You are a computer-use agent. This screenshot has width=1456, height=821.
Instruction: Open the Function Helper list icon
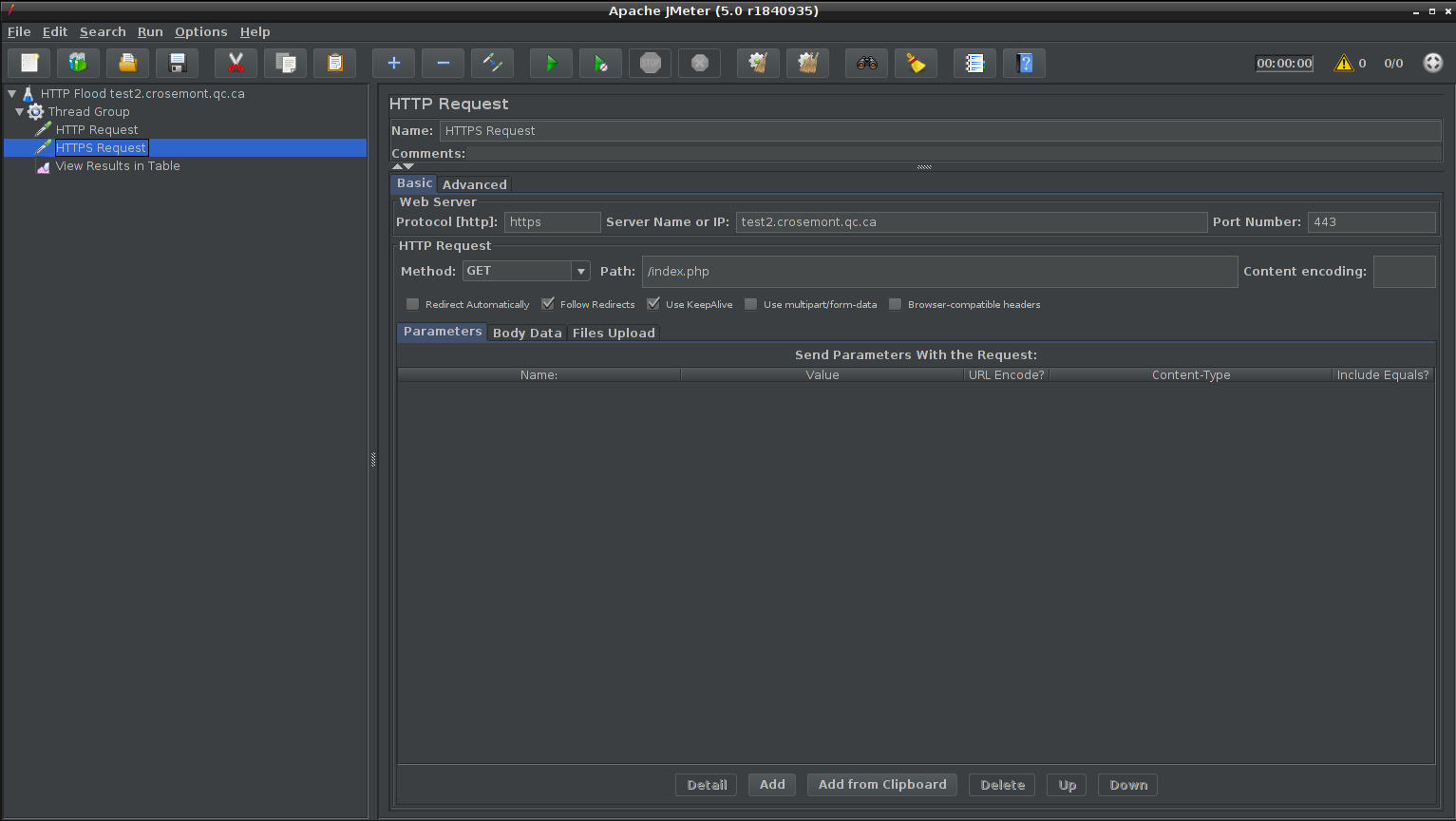974,64
